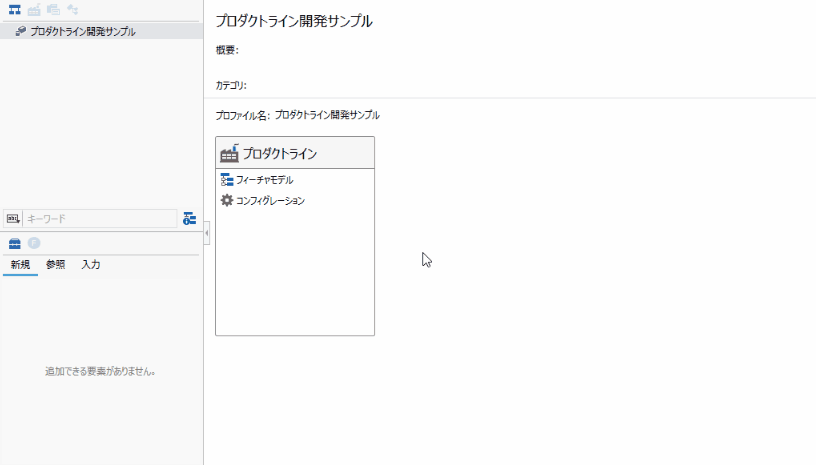
Task: Switch to the 新規 tab
Action: 21,265
